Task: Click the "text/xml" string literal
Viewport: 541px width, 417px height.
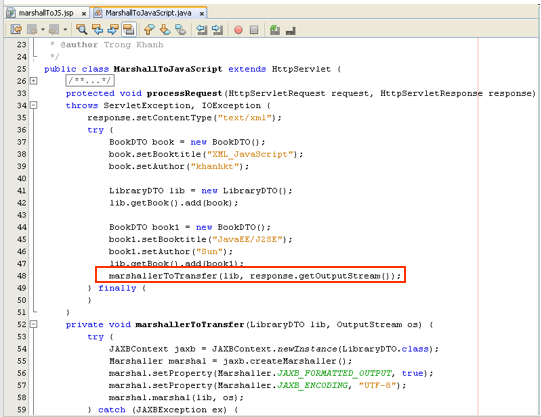Action: (x=245, y=118)
